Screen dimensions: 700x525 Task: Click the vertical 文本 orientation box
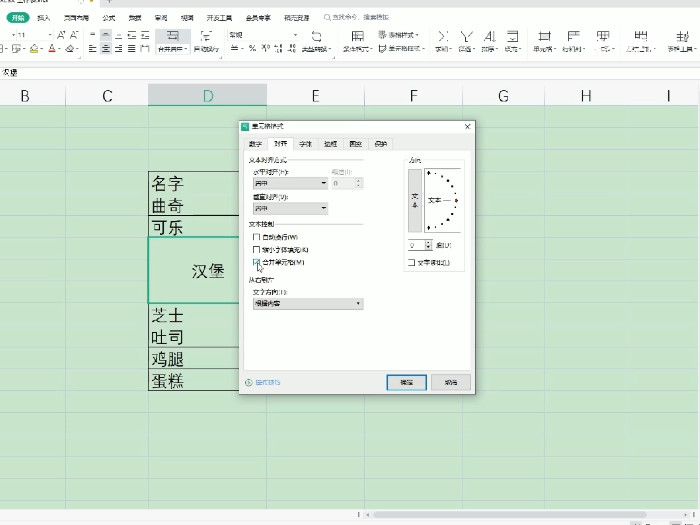tap(415, 200)
